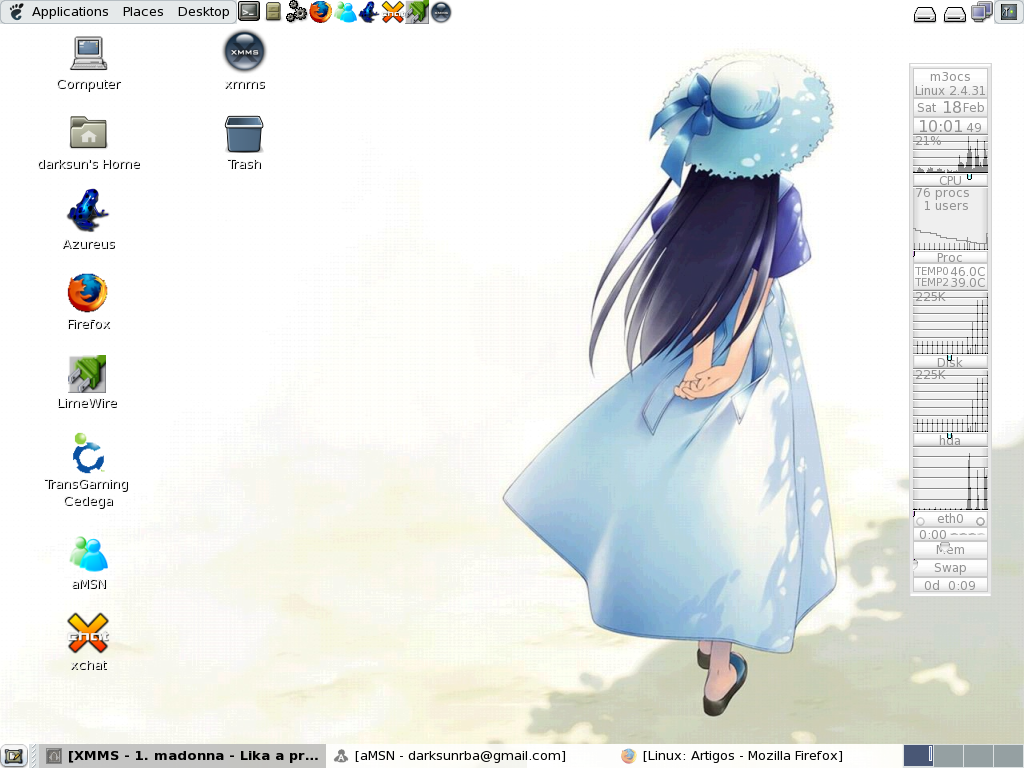Click the Proc label in GKrellM

(950, 258)
